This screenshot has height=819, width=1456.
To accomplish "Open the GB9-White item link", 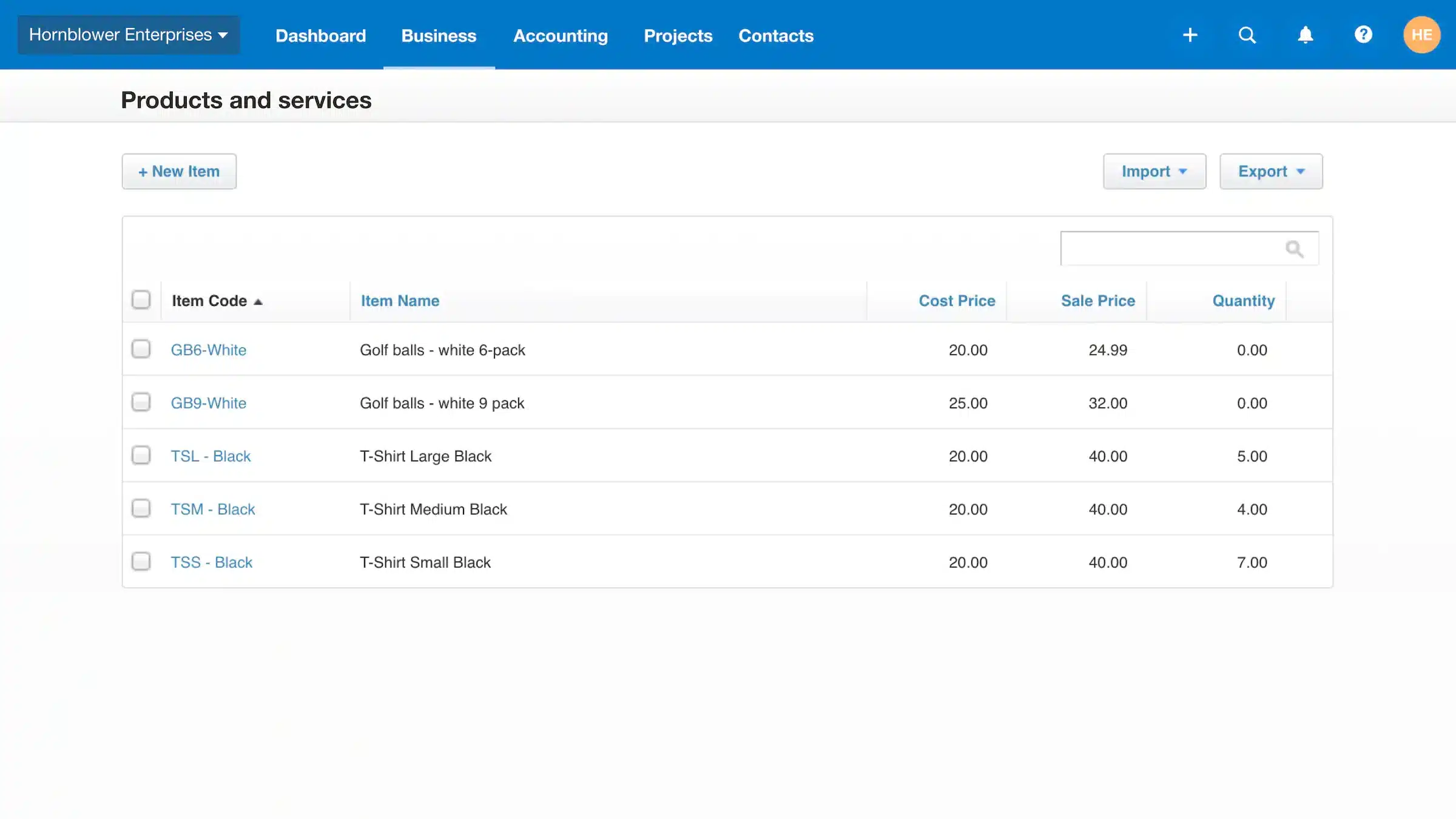I will coord(209,402).
